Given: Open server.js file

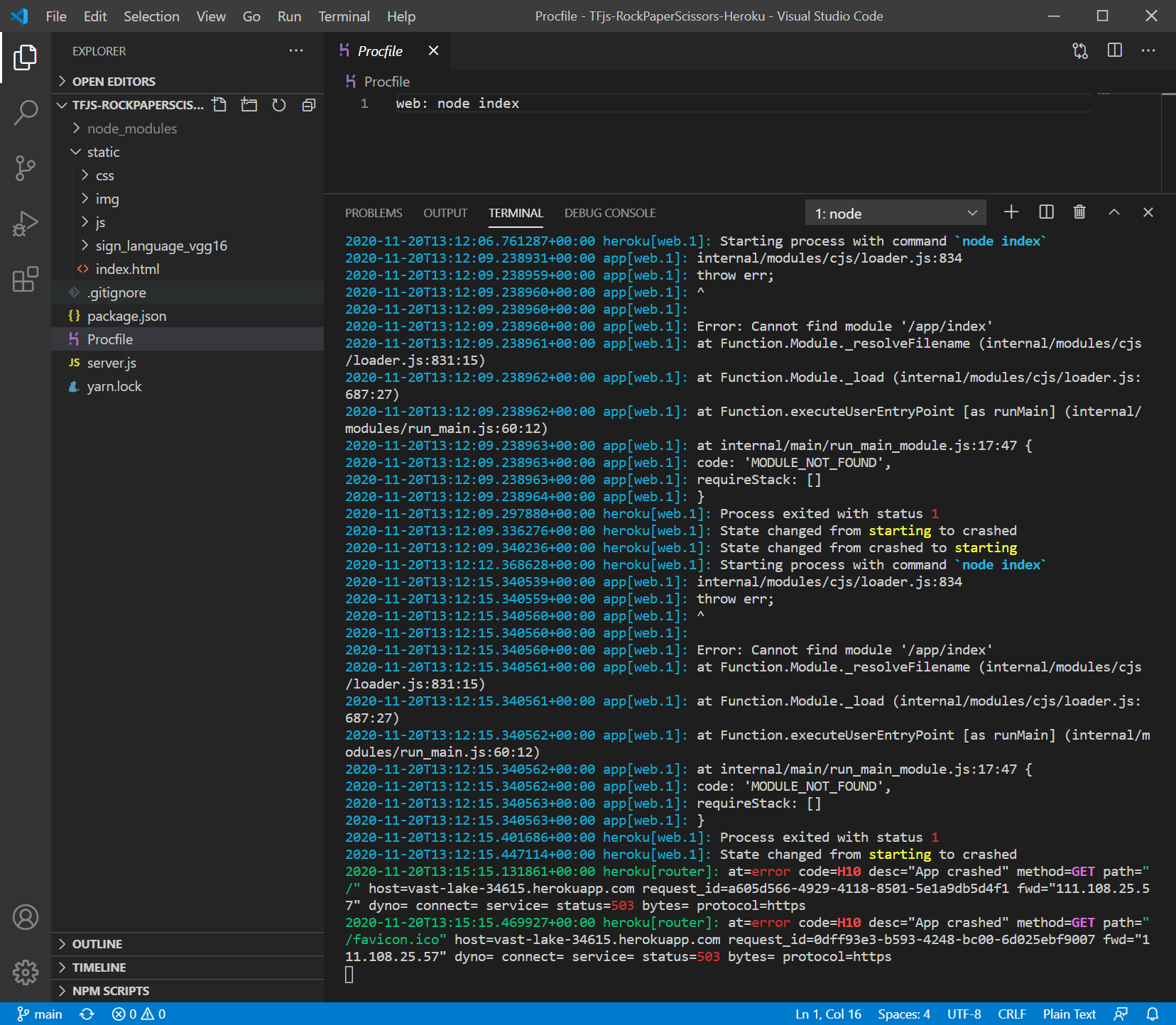Looking at the screenshot, I should (x=187, y=363).
